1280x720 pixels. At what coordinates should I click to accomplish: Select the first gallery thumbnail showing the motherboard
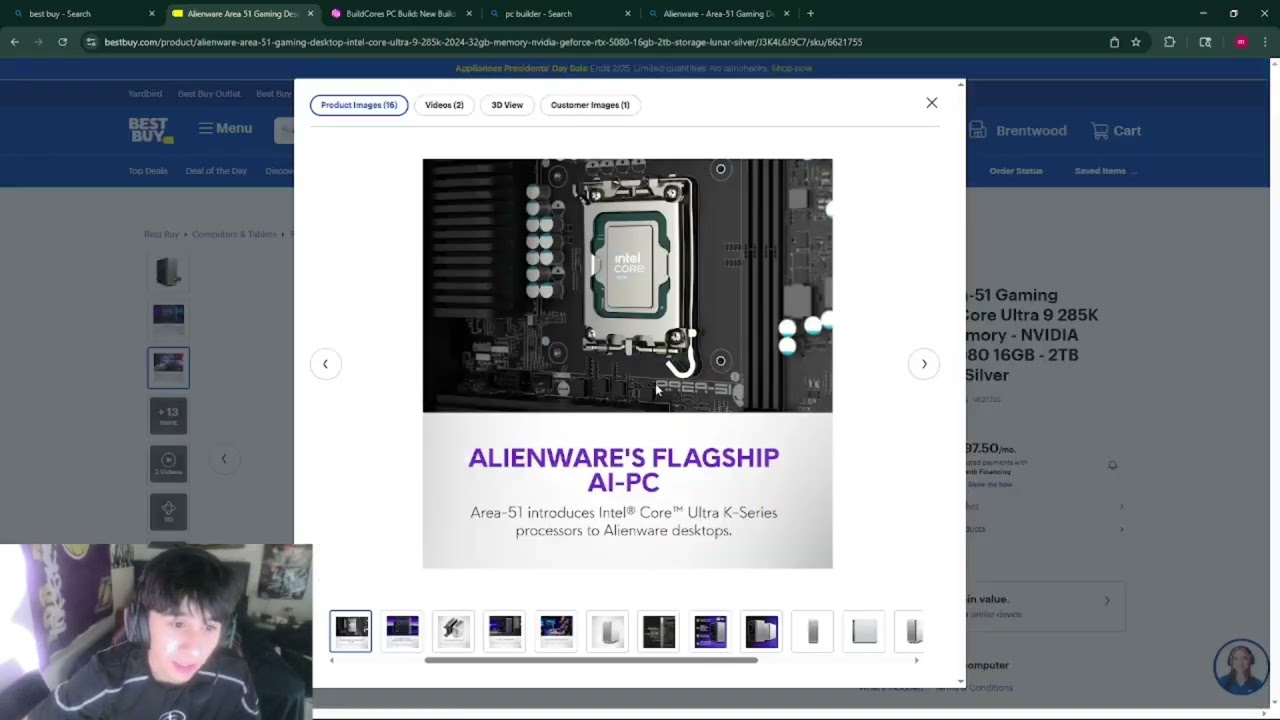(351, 631)
